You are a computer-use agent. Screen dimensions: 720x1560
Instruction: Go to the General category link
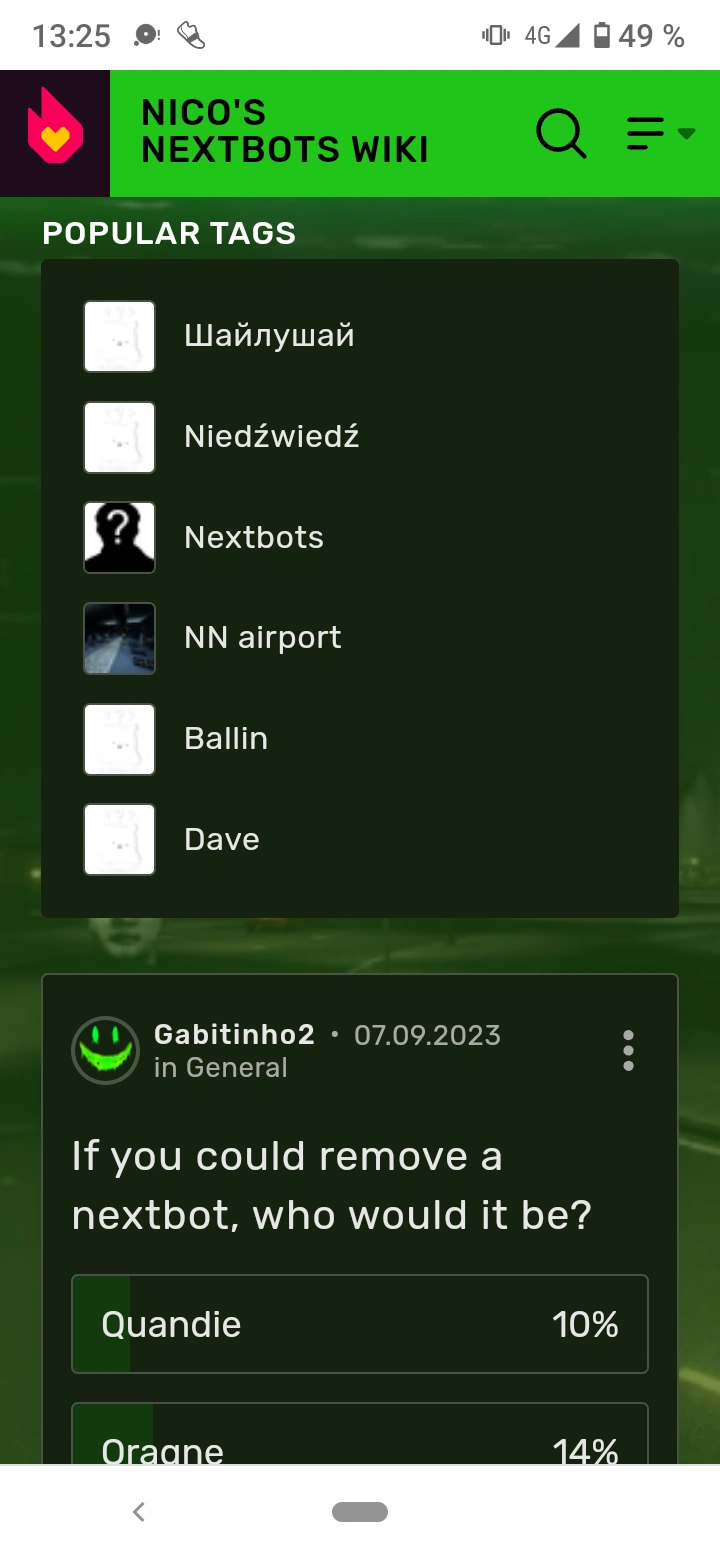point(237,1068)
